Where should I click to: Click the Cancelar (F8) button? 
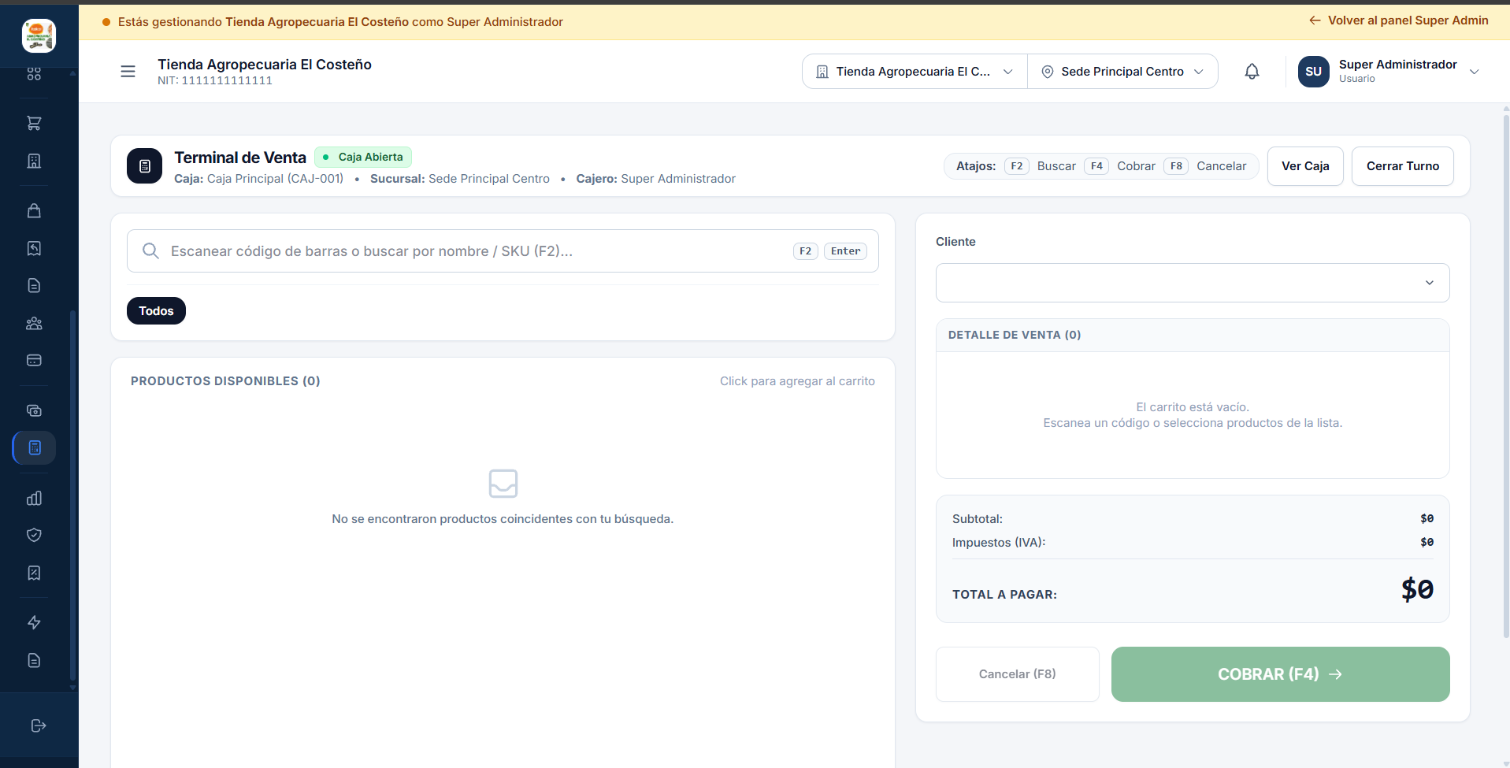point(1017,674)
